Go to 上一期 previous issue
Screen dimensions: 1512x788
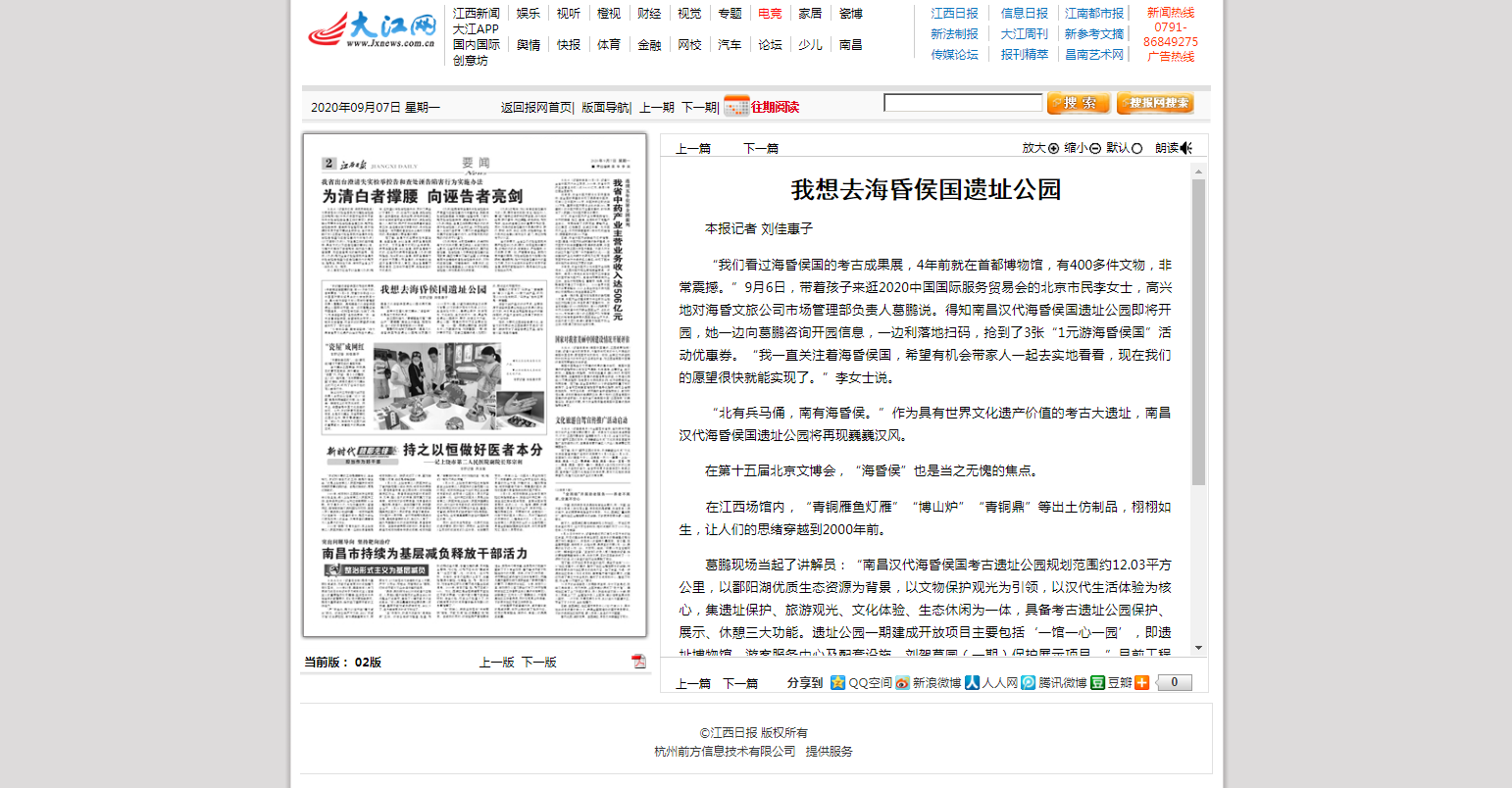(x=657, y=108)
